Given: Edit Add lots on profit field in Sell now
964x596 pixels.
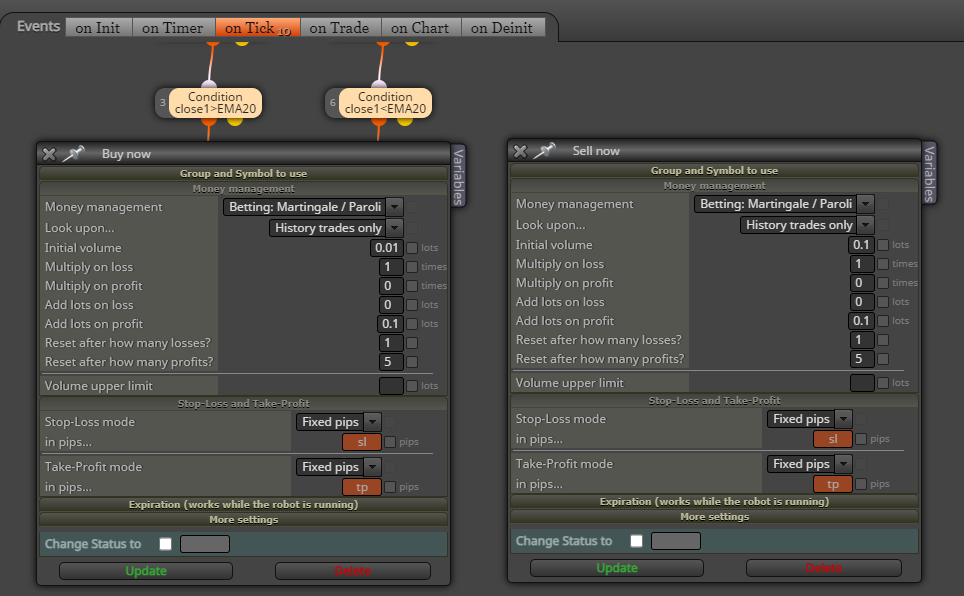Looking at the screenshot, I should 861,320.
